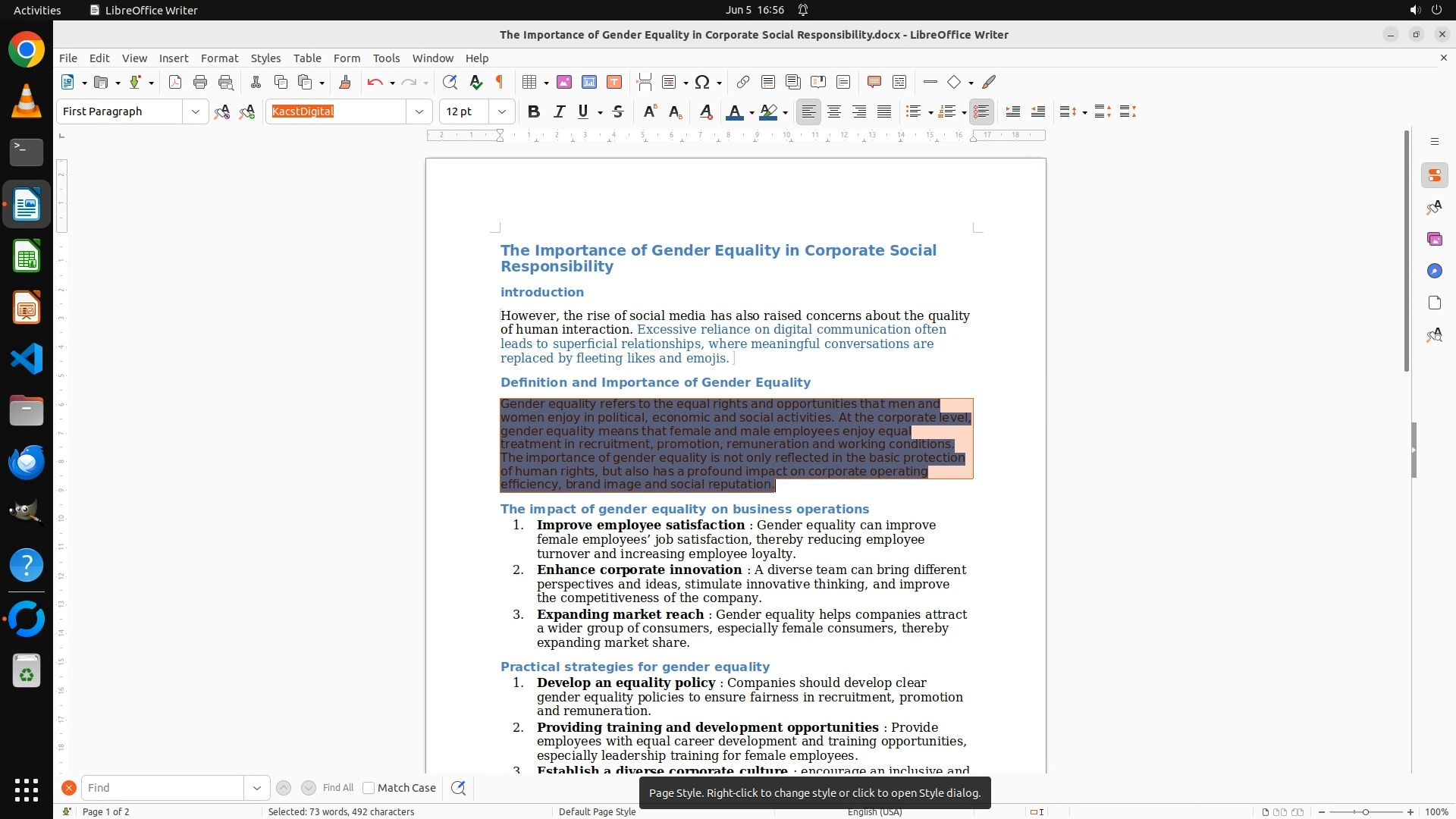Toggle Italic formatting
The height and width of the screenshot is (819, 1456).
[560, 111]
